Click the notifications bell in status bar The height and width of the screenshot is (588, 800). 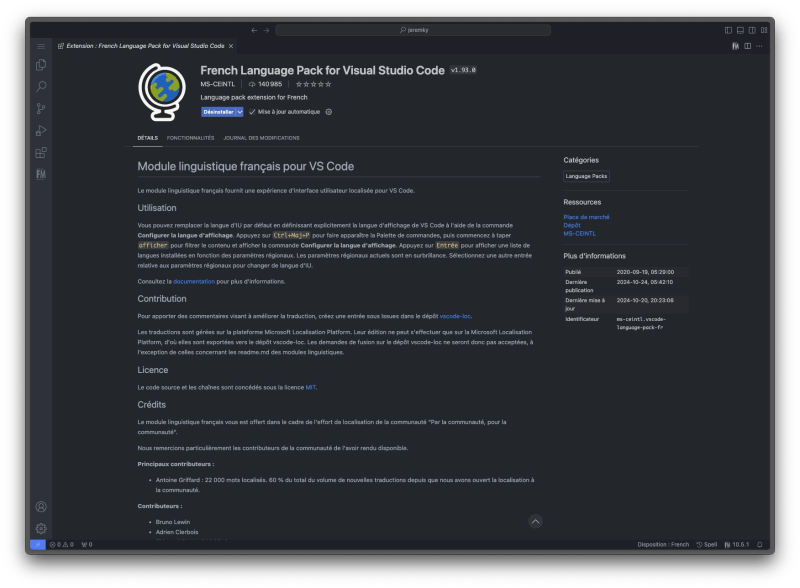pos(759,544)
